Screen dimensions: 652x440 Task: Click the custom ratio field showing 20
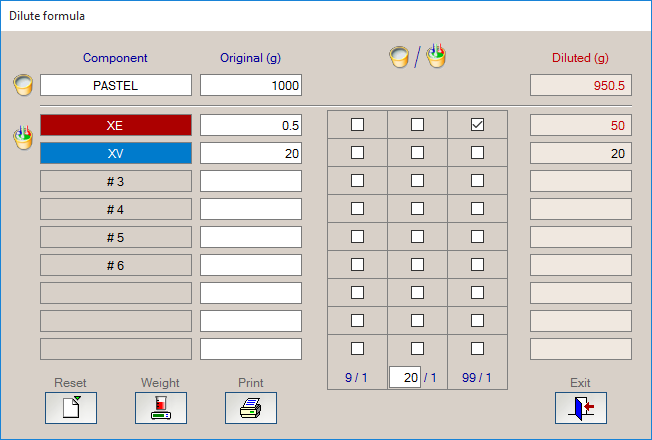(405, 377)
